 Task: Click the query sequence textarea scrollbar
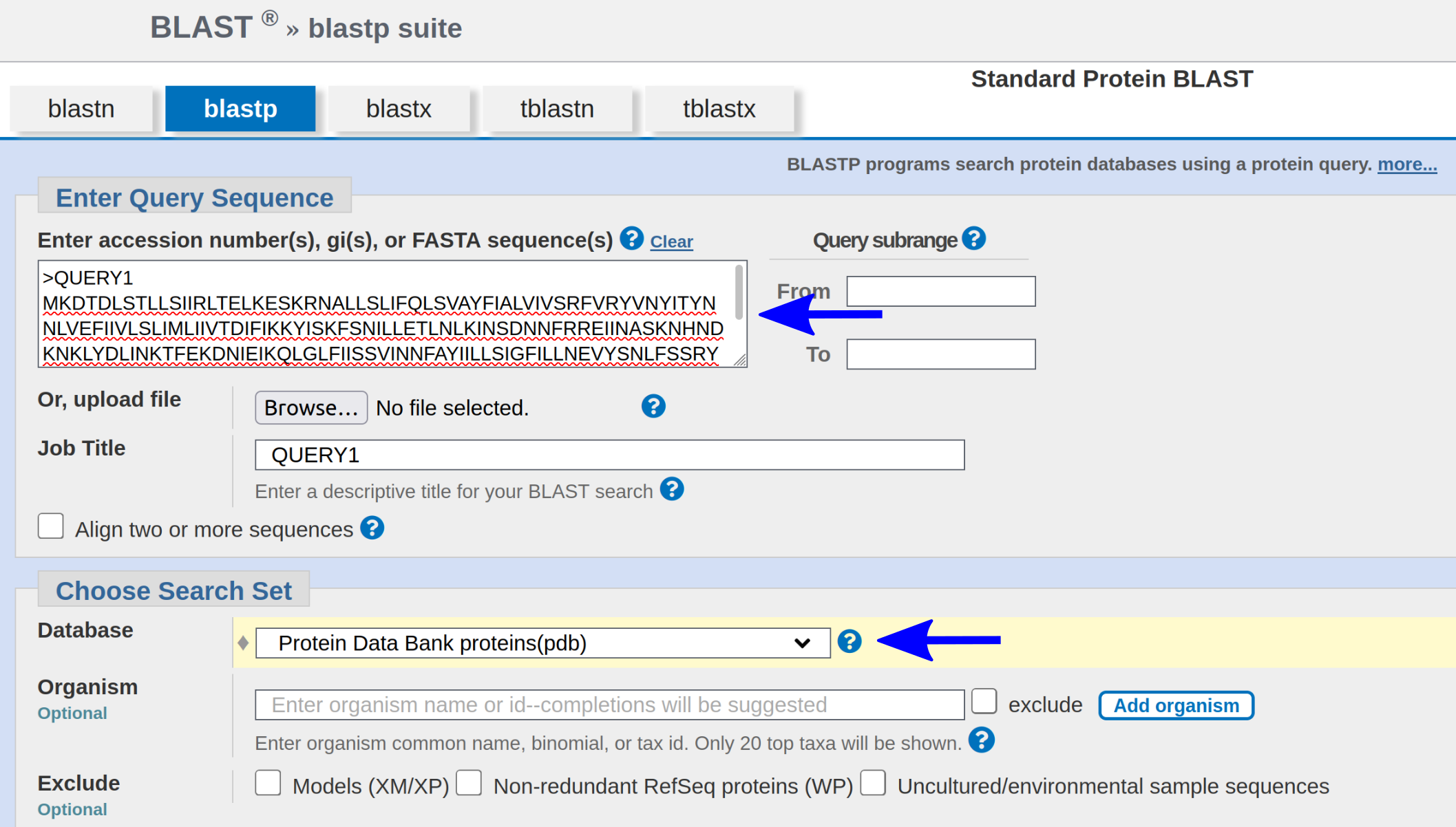click(739, 294)
